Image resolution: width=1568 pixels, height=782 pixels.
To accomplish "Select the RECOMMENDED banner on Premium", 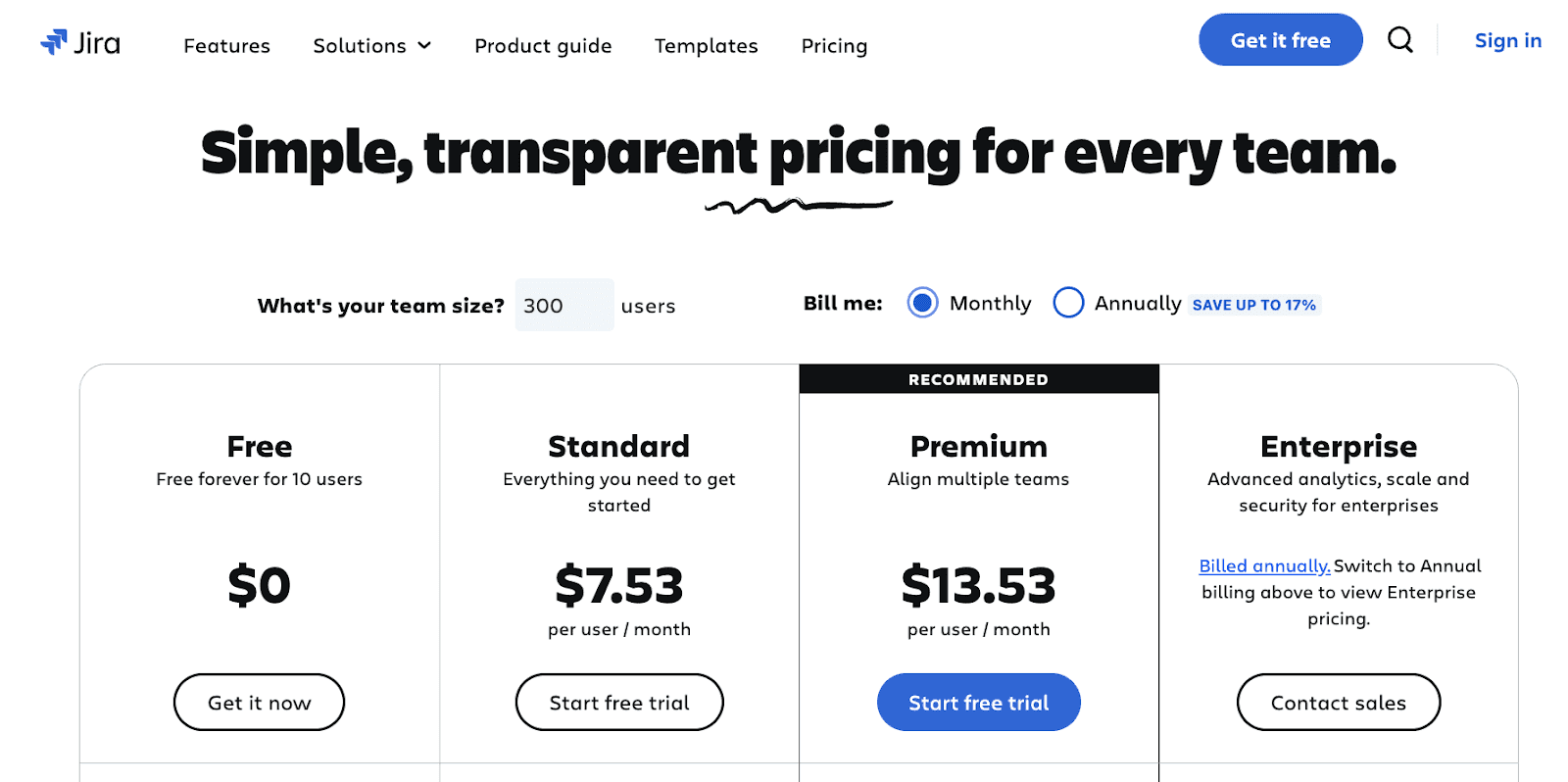I will (x=978, y=378).
